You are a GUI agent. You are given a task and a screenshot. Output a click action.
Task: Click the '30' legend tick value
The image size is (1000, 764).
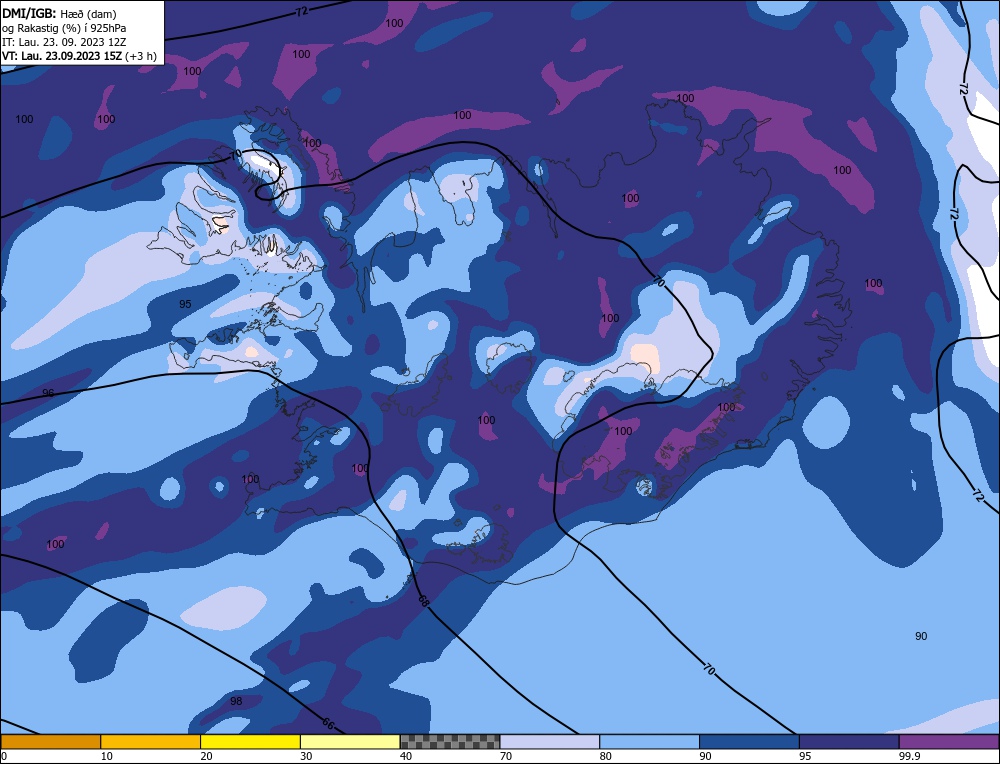306,756
